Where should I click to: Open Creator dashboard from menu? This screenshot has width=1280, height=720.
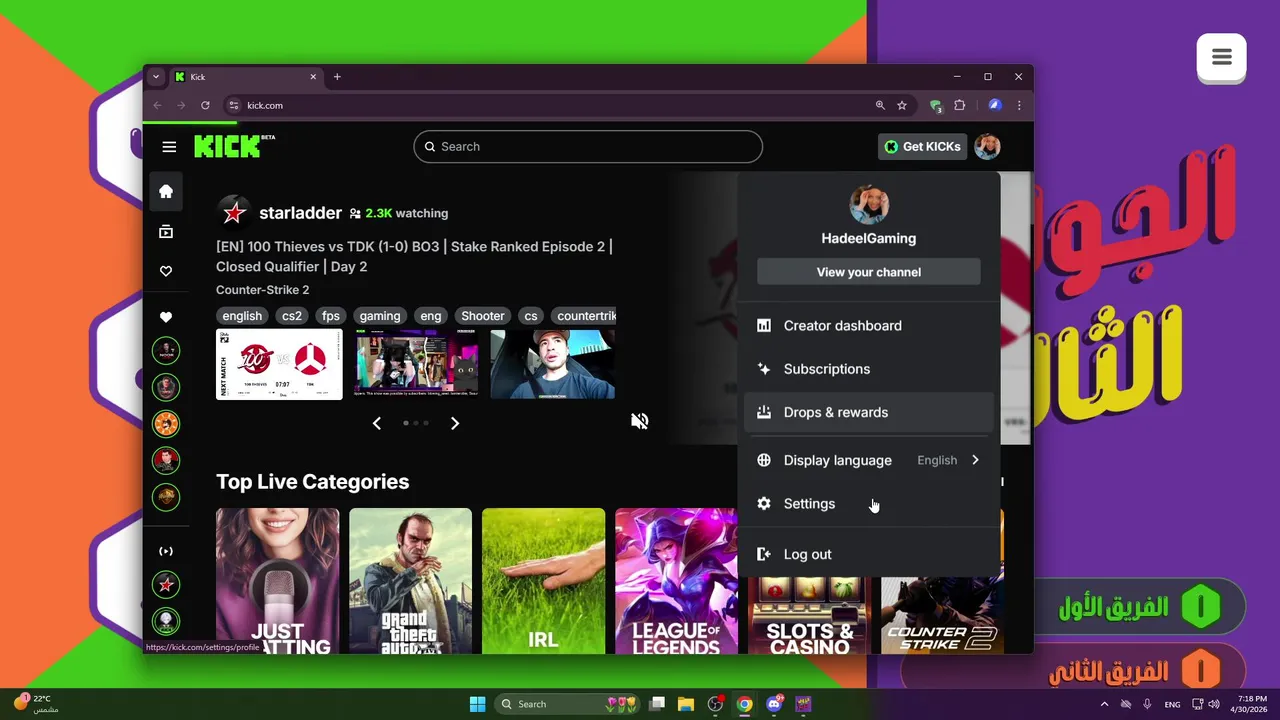click(x=869, y=326)
